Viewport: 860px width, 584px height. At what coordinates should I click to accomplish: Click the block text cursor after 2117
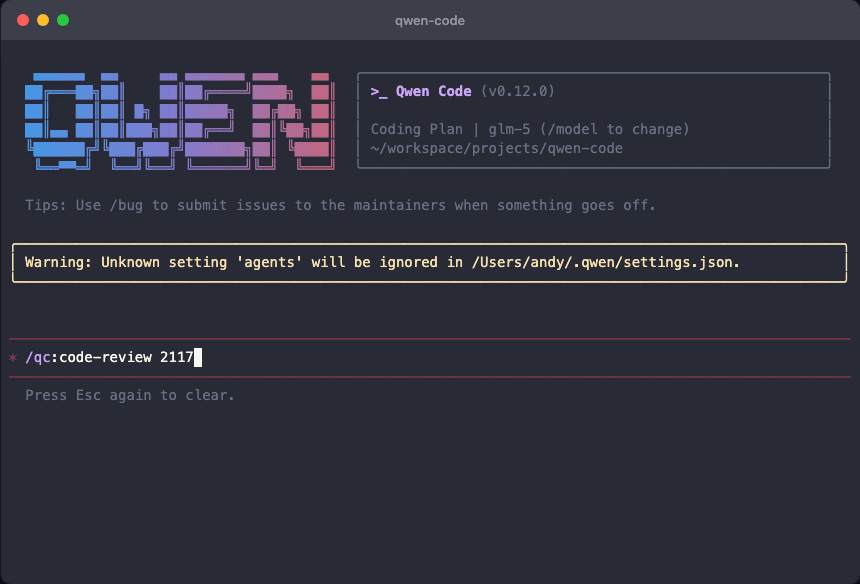(198, 357)
